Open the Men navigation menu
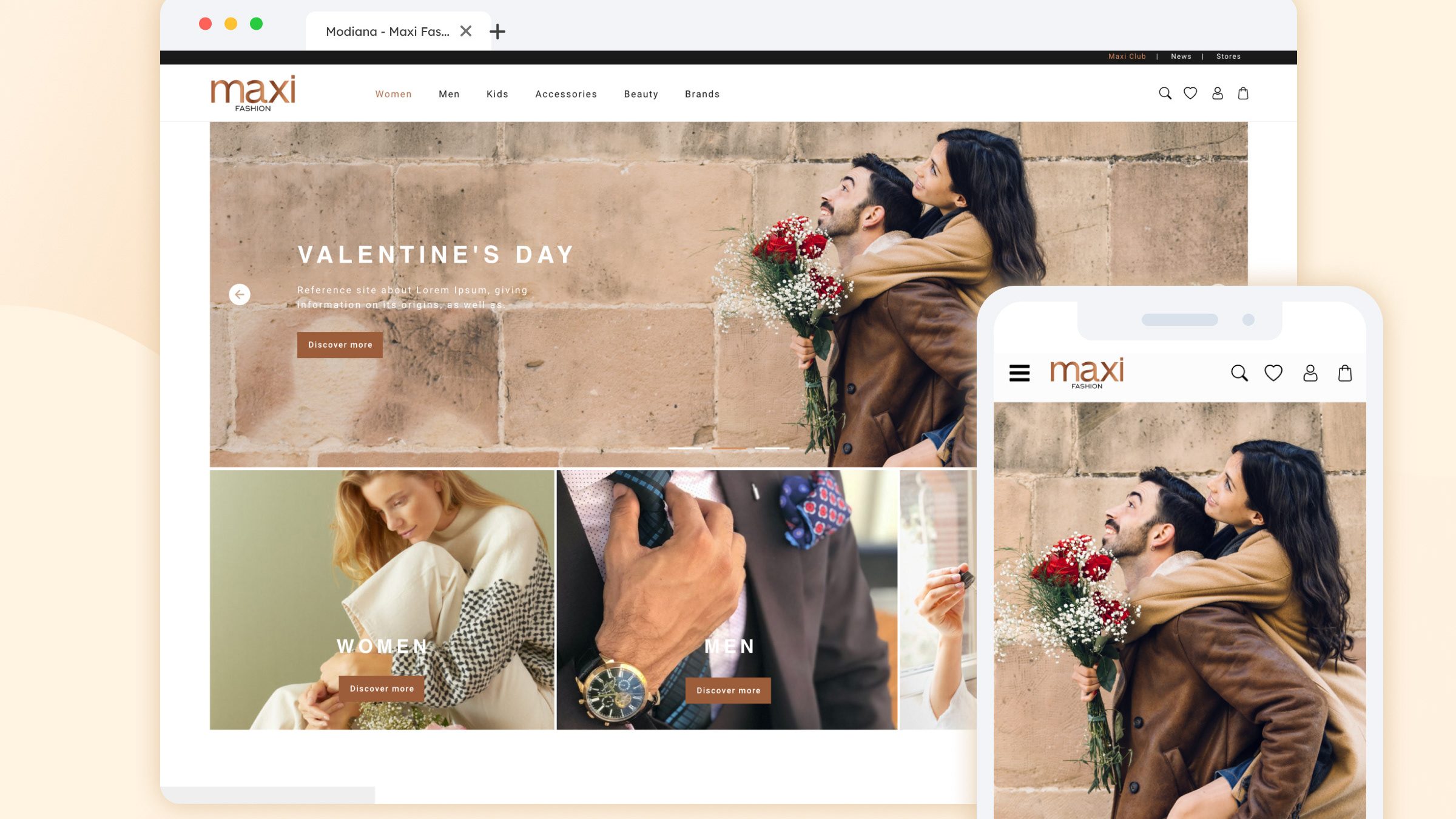This screenshot has height=819, width=1456. (449, 94)
